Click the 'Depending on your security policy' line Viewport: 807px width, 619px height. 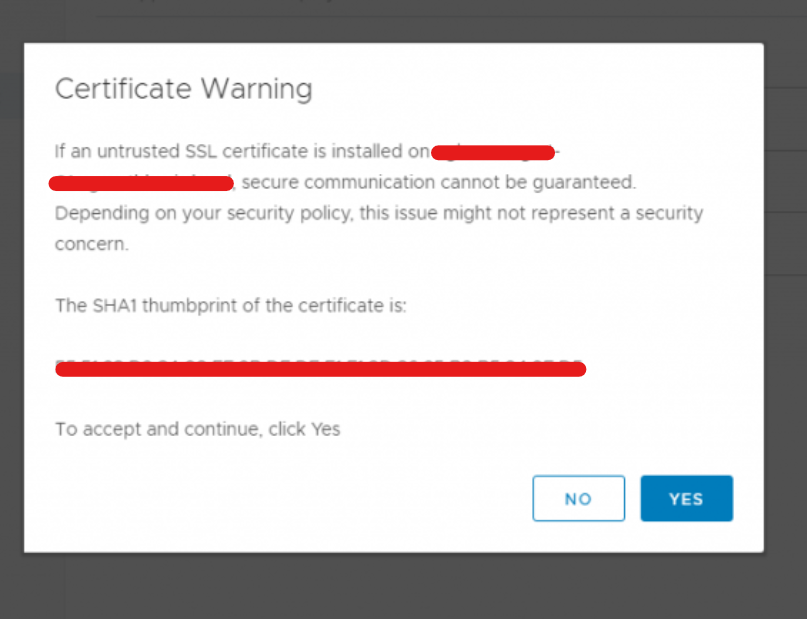point(379,213)
